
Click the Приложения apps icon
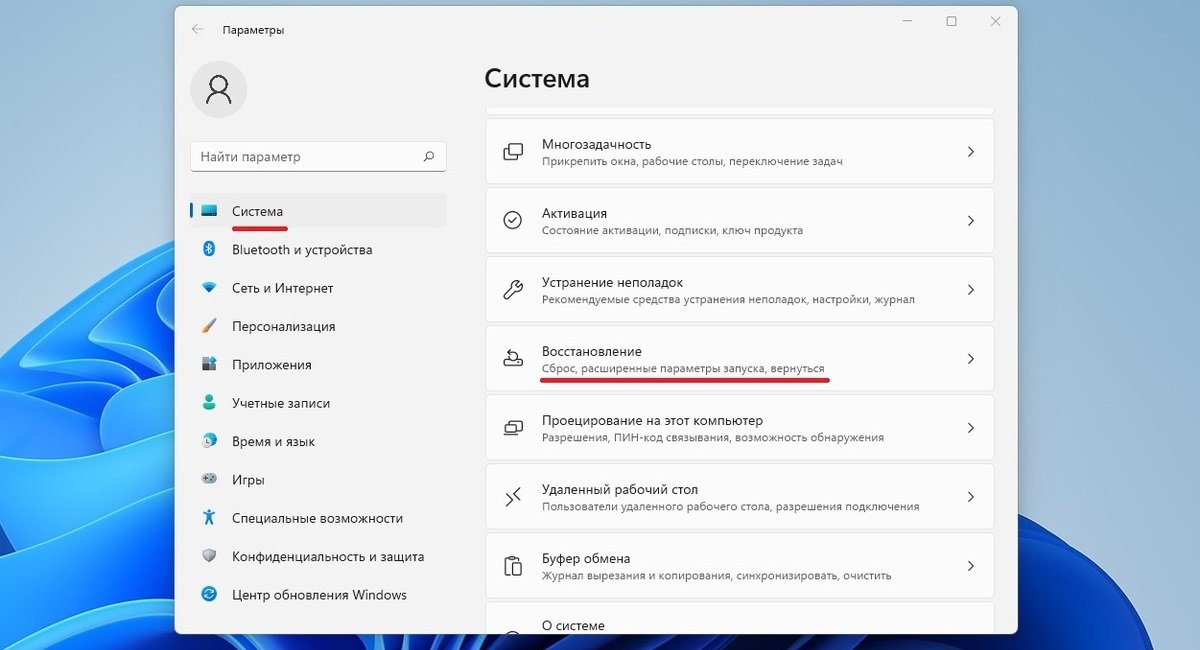tap(209, 364)
